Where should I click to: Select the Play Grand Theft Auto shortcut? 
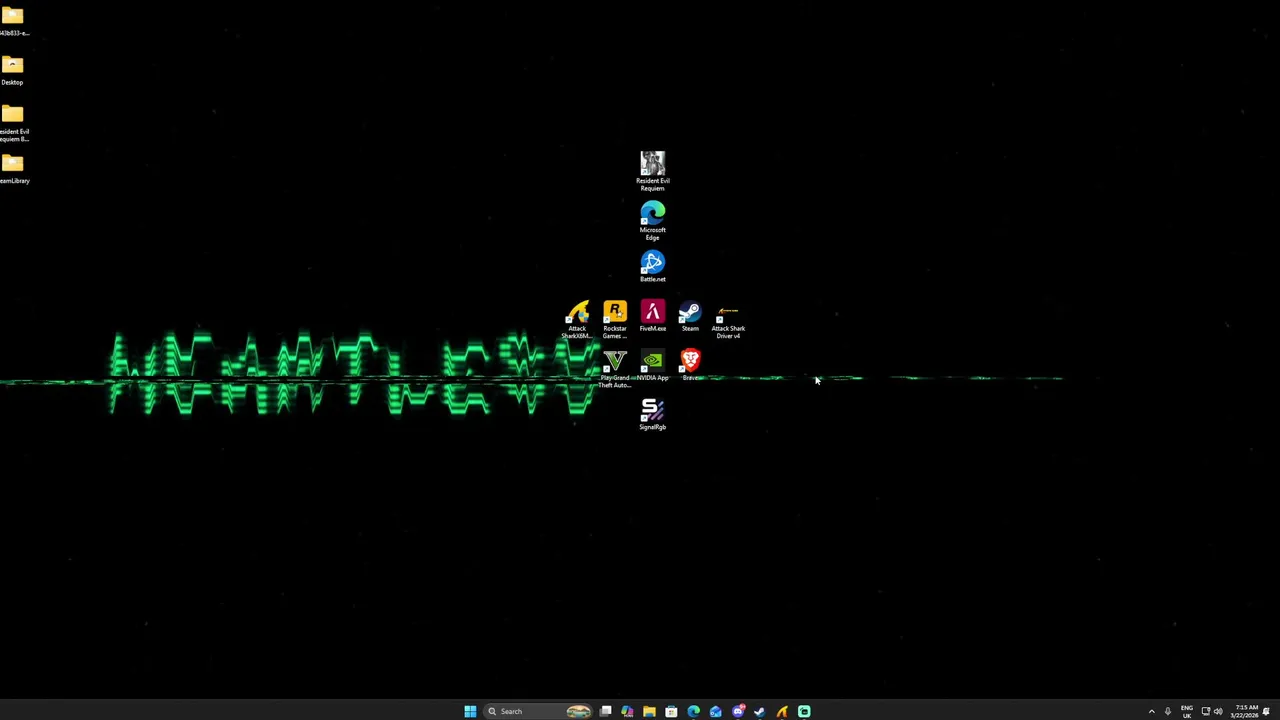[x=615, y=369]
